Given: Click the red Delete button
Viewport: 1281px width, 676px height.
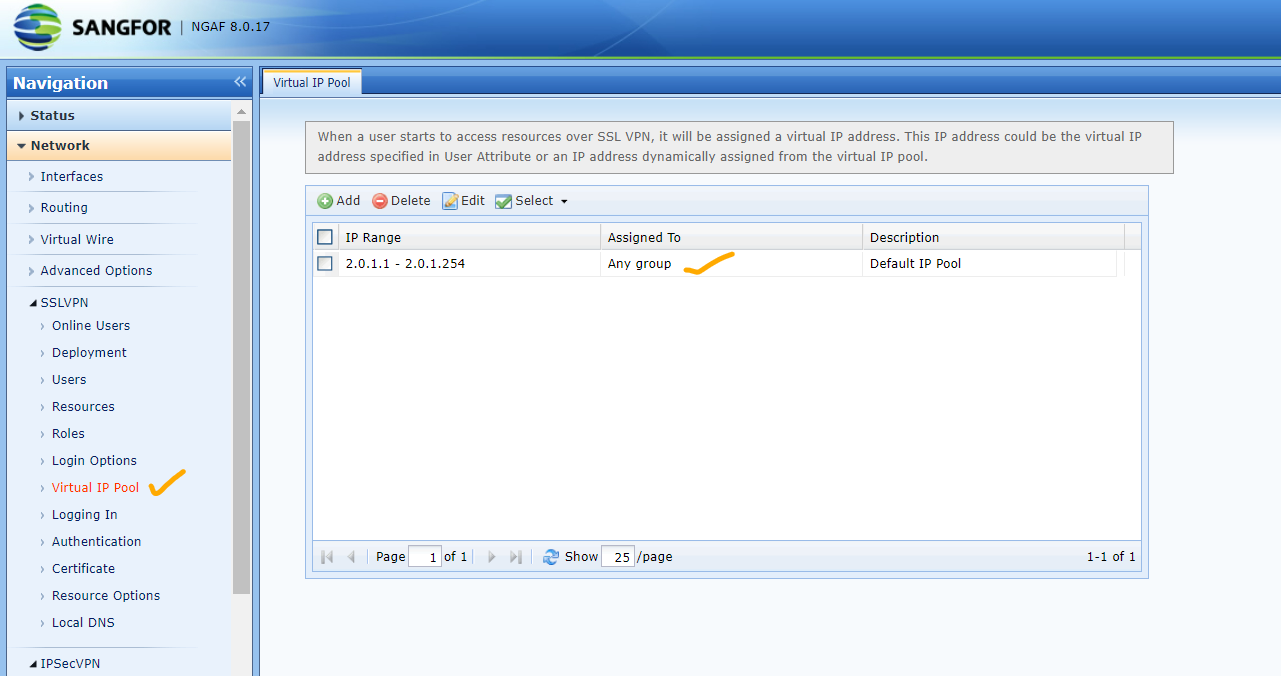Looking at the screenshot, I should (x=401, y=201).
